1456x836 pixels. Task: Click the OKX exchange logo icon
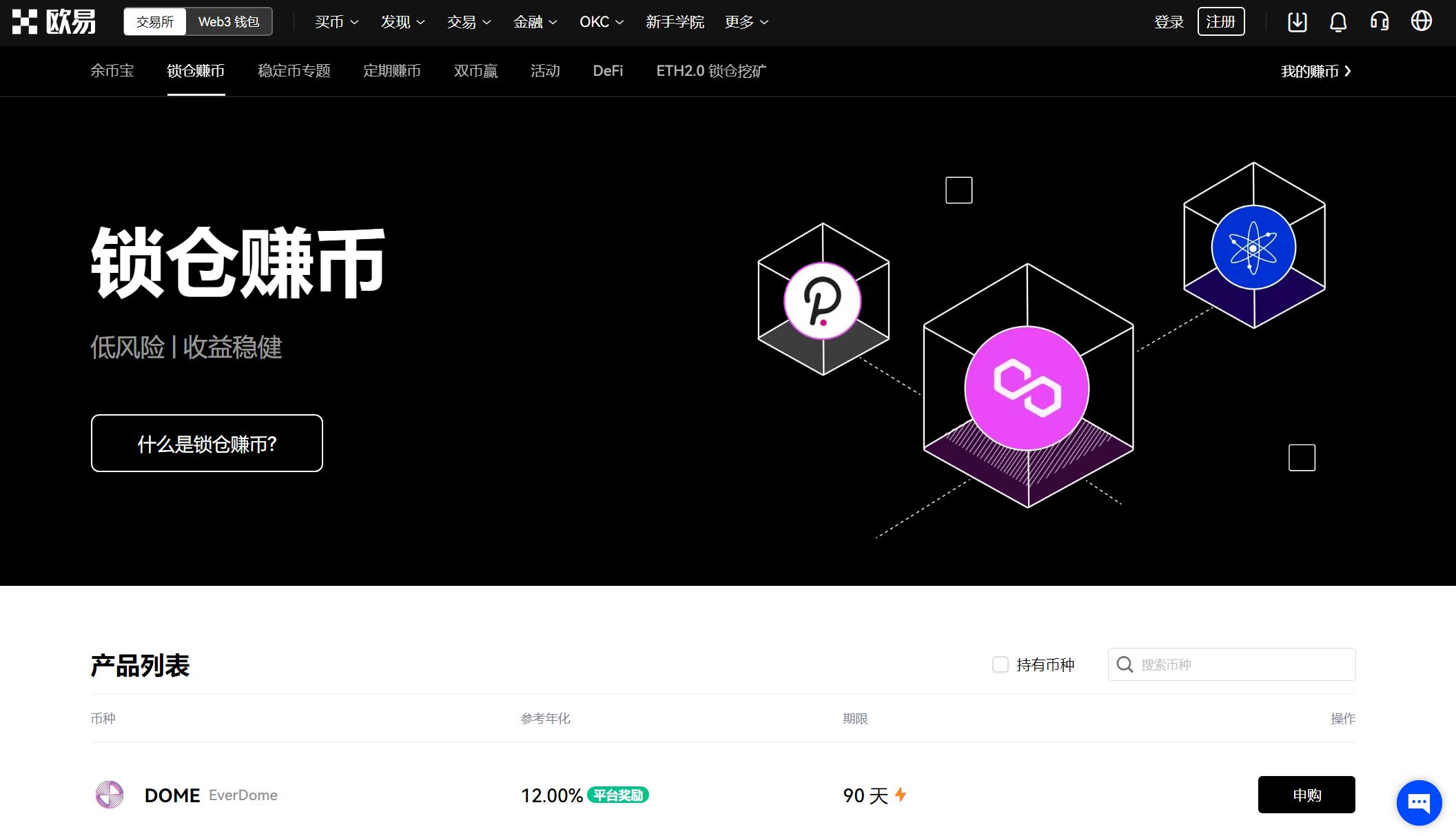[x=25, y=21]
